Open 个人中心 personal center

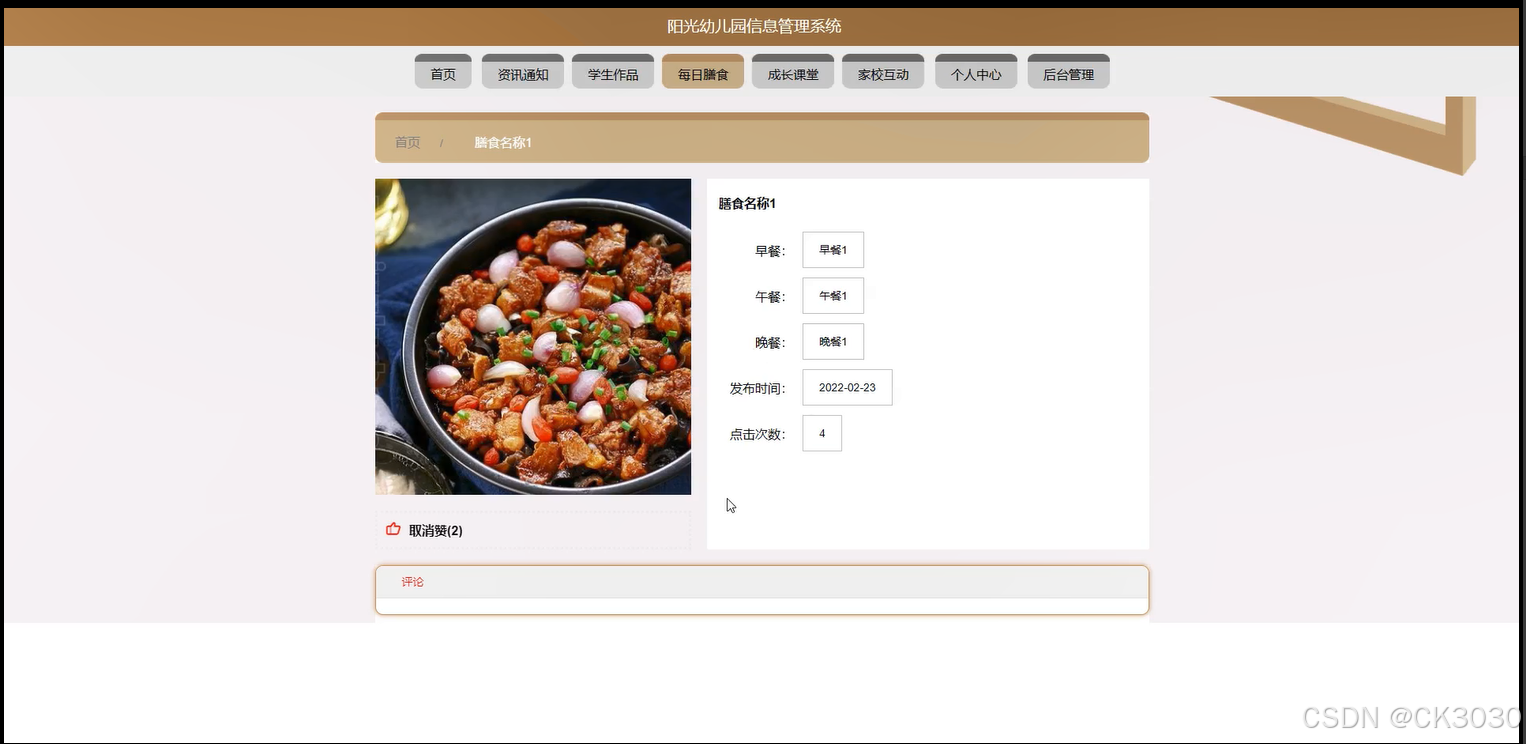[x=975, y=71]
